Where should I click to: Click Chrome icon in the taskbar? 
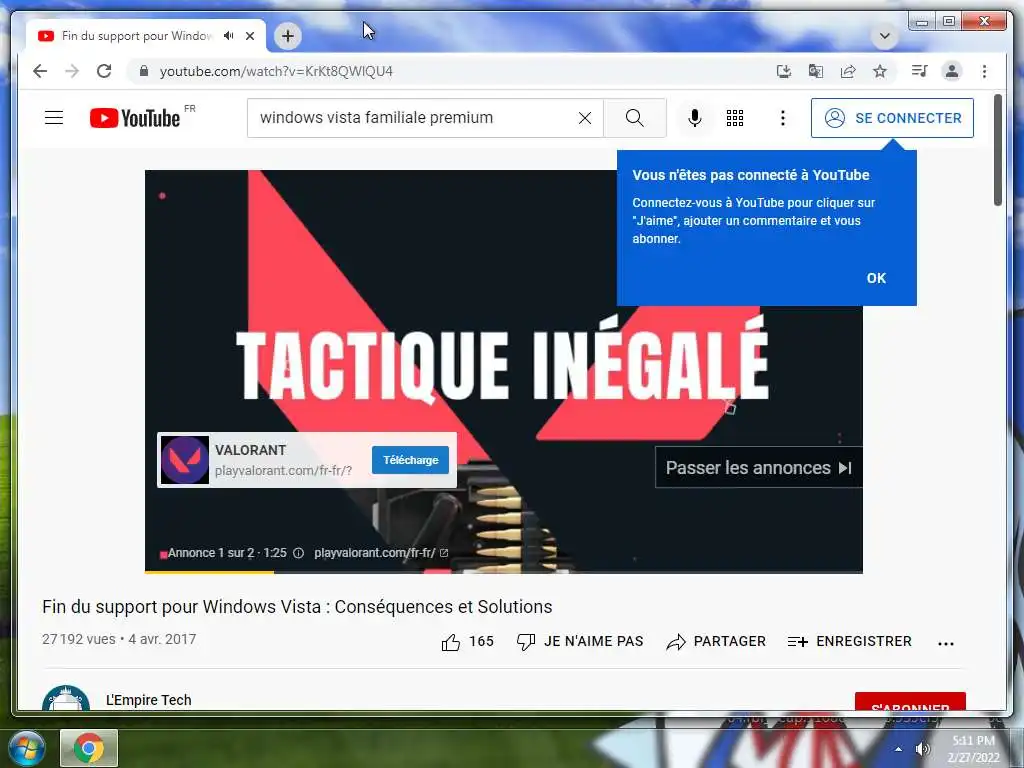pyautogui.click(x=89, y=748)
